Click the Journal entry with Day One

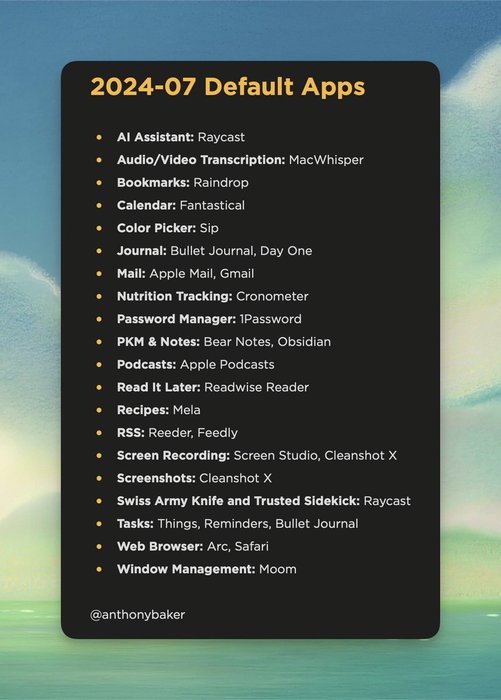(215, 251)
